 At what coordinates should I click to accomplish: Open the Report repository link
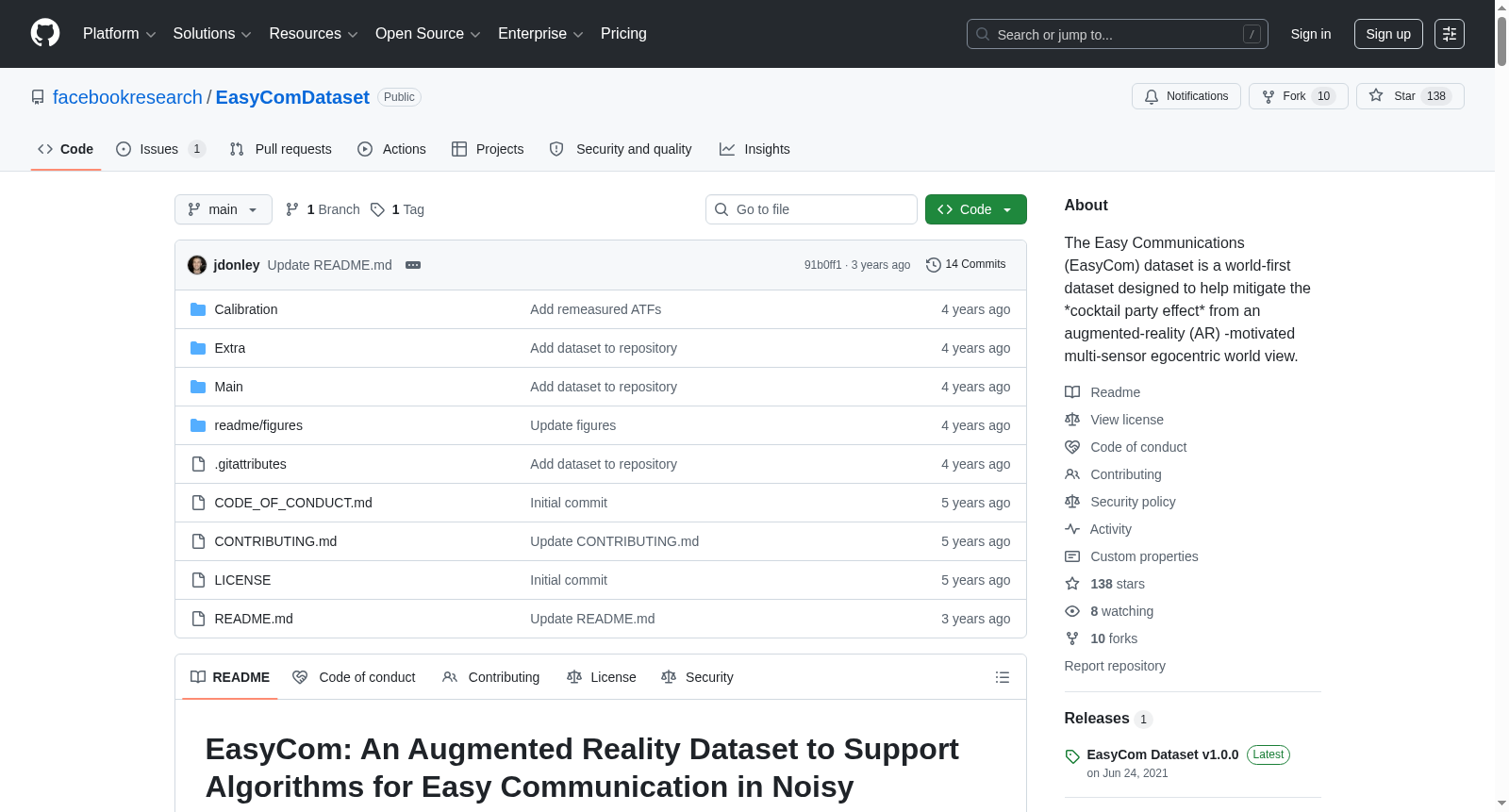[1115, 666]
